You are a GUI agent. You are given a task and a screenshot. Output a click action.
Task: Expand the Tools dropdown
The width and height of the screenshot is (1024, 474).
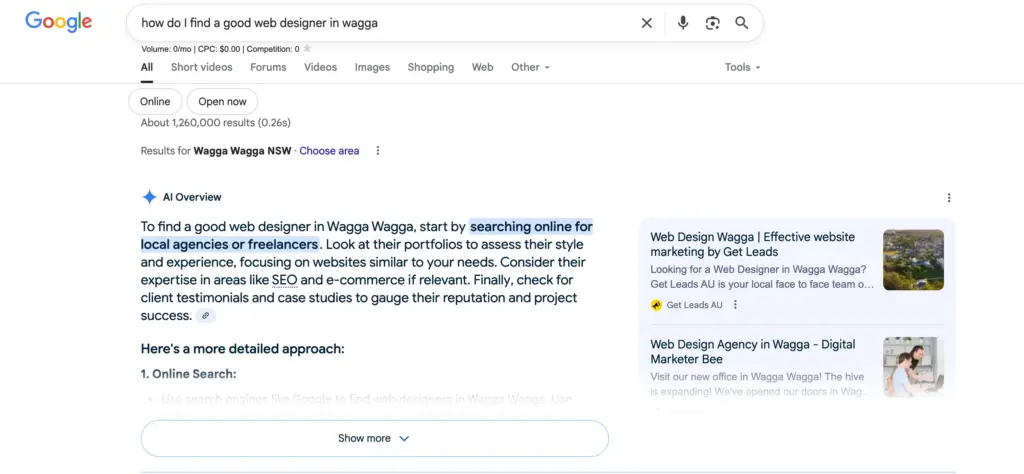coord(743,67)
